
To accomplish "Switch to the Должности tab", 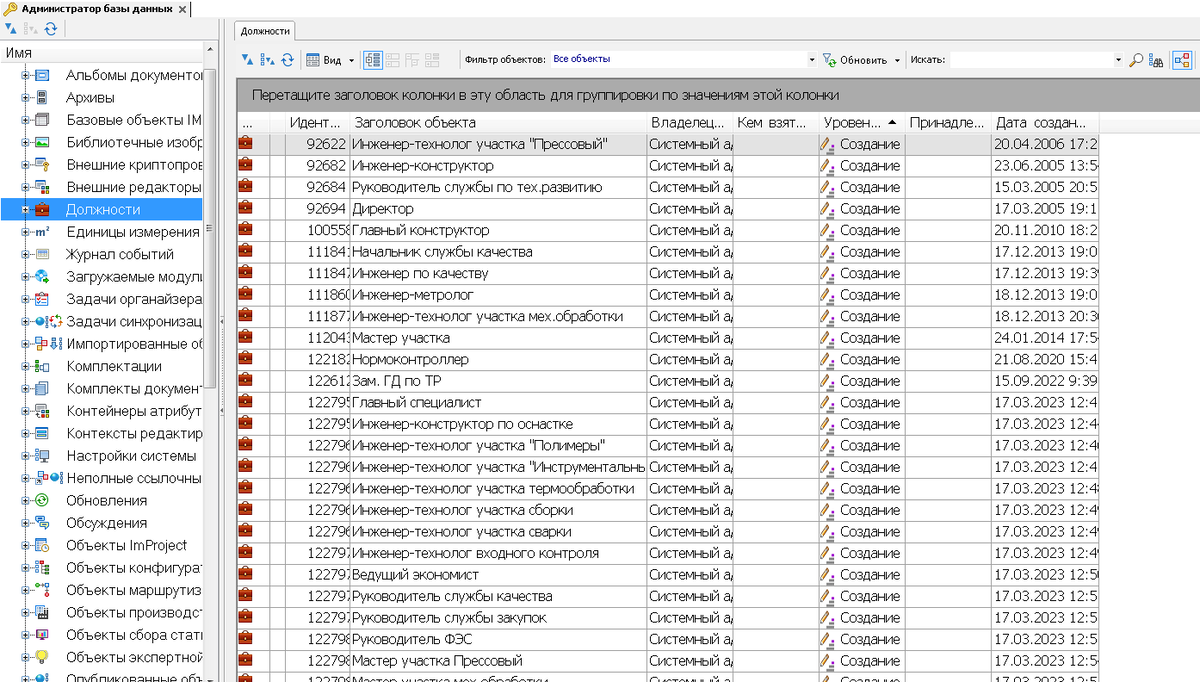I will [x=266, y=32].
